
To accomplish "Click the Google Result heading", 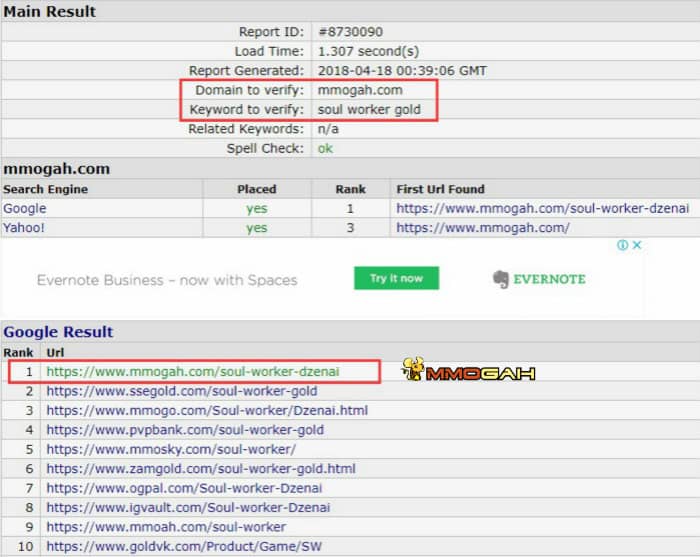I will (58, 332).
